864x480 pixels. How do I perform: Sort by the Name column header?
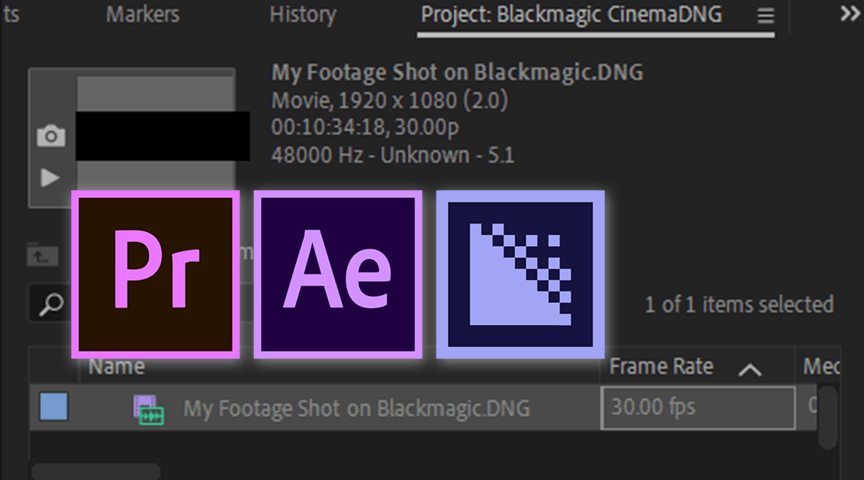[x=116, y=367]
